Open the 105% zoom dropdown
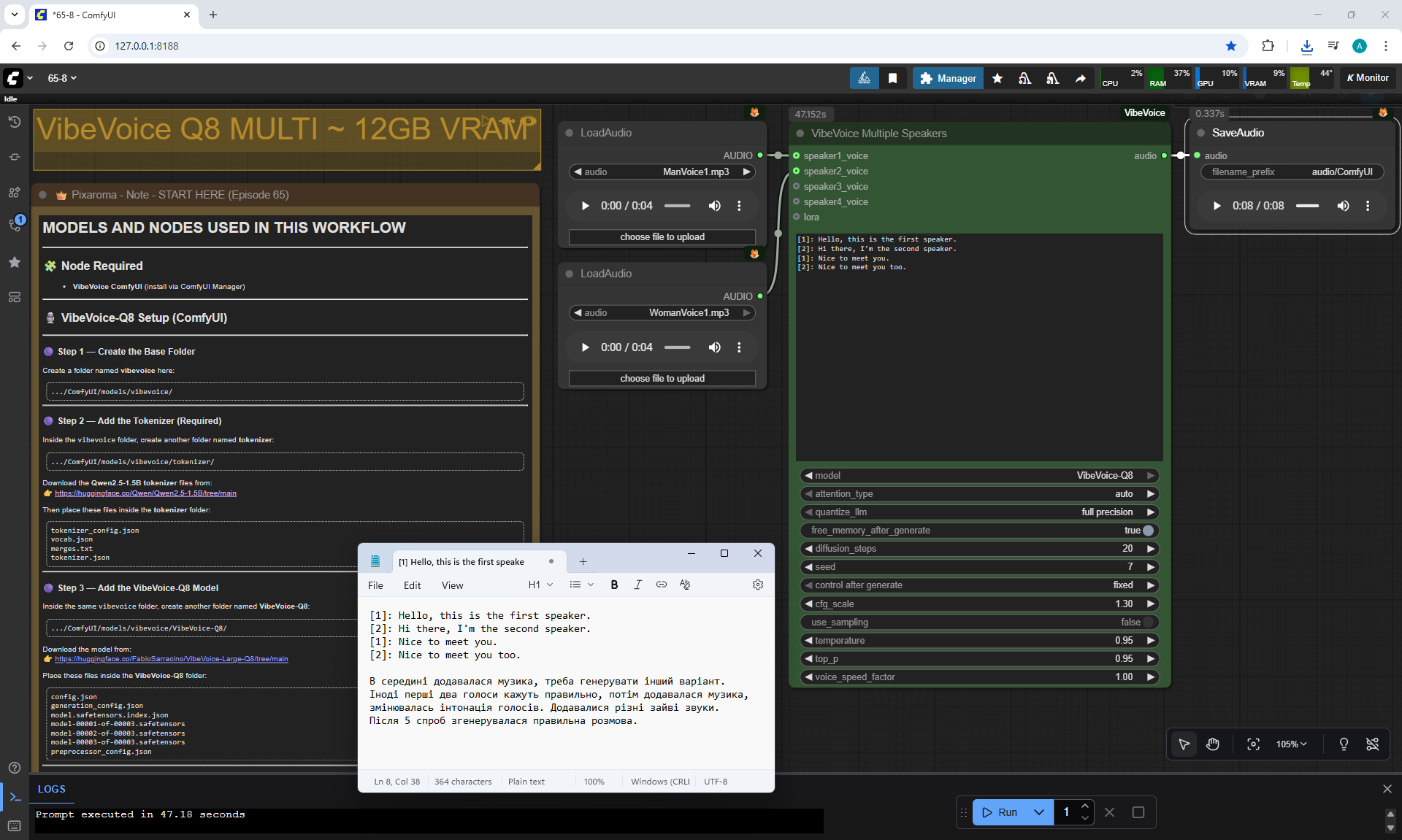Image resolution: width=1402 pixels, height=840 pixels. pyautogui.click(x=1291, y=744)
